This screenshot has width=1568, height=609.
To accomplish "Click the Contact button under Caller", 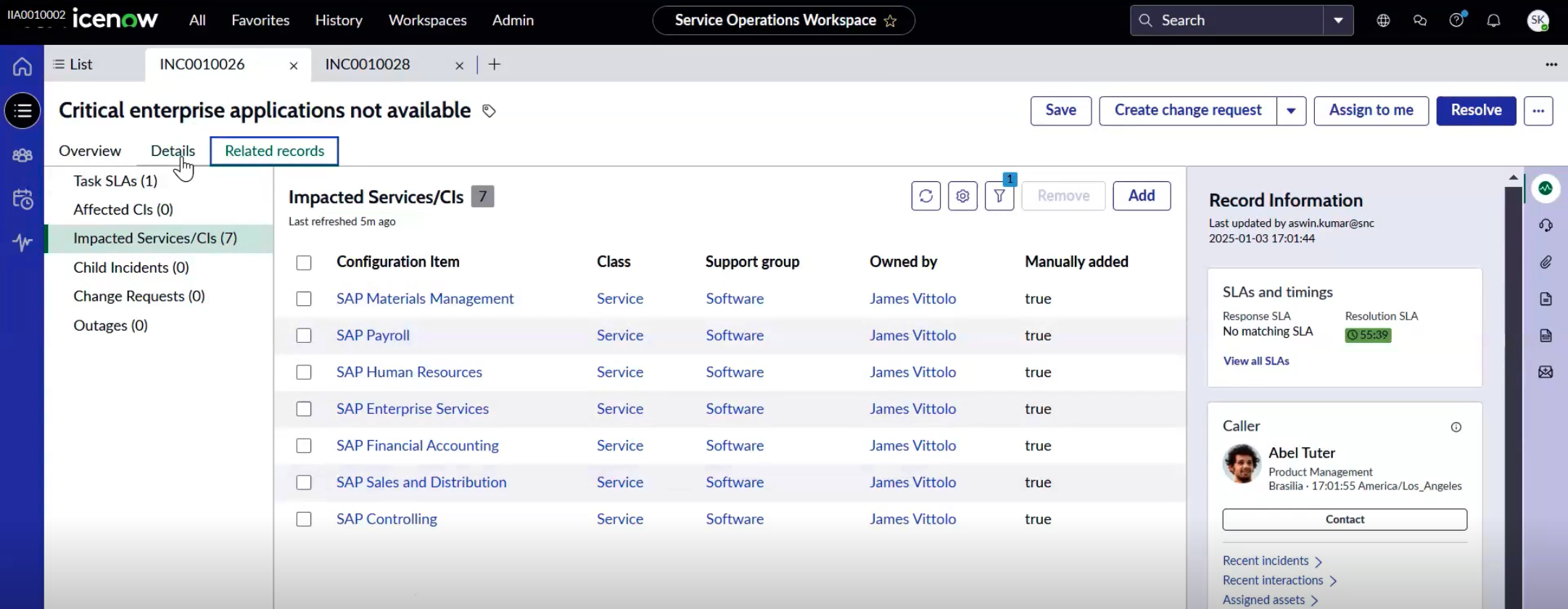I will (x=1345, y=520).
